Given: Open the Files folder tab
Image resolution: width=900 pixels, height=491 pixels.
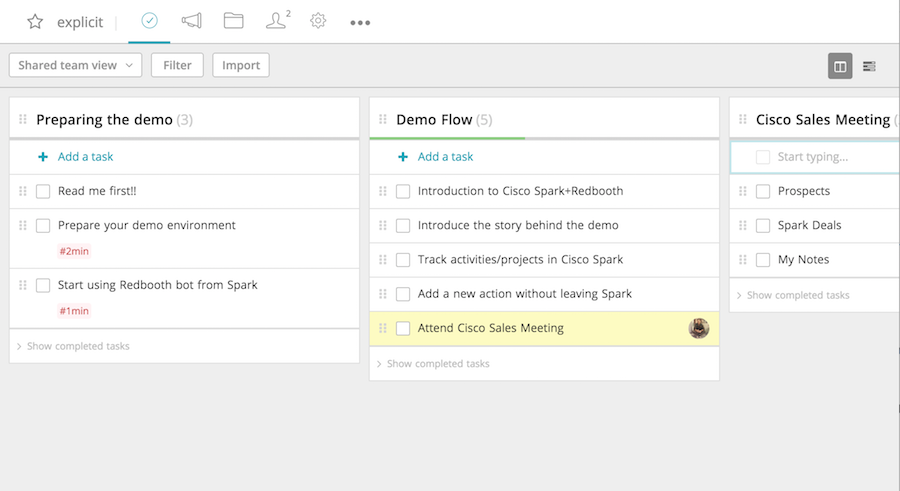Looking at the screenshot, I should click(234, 21).
